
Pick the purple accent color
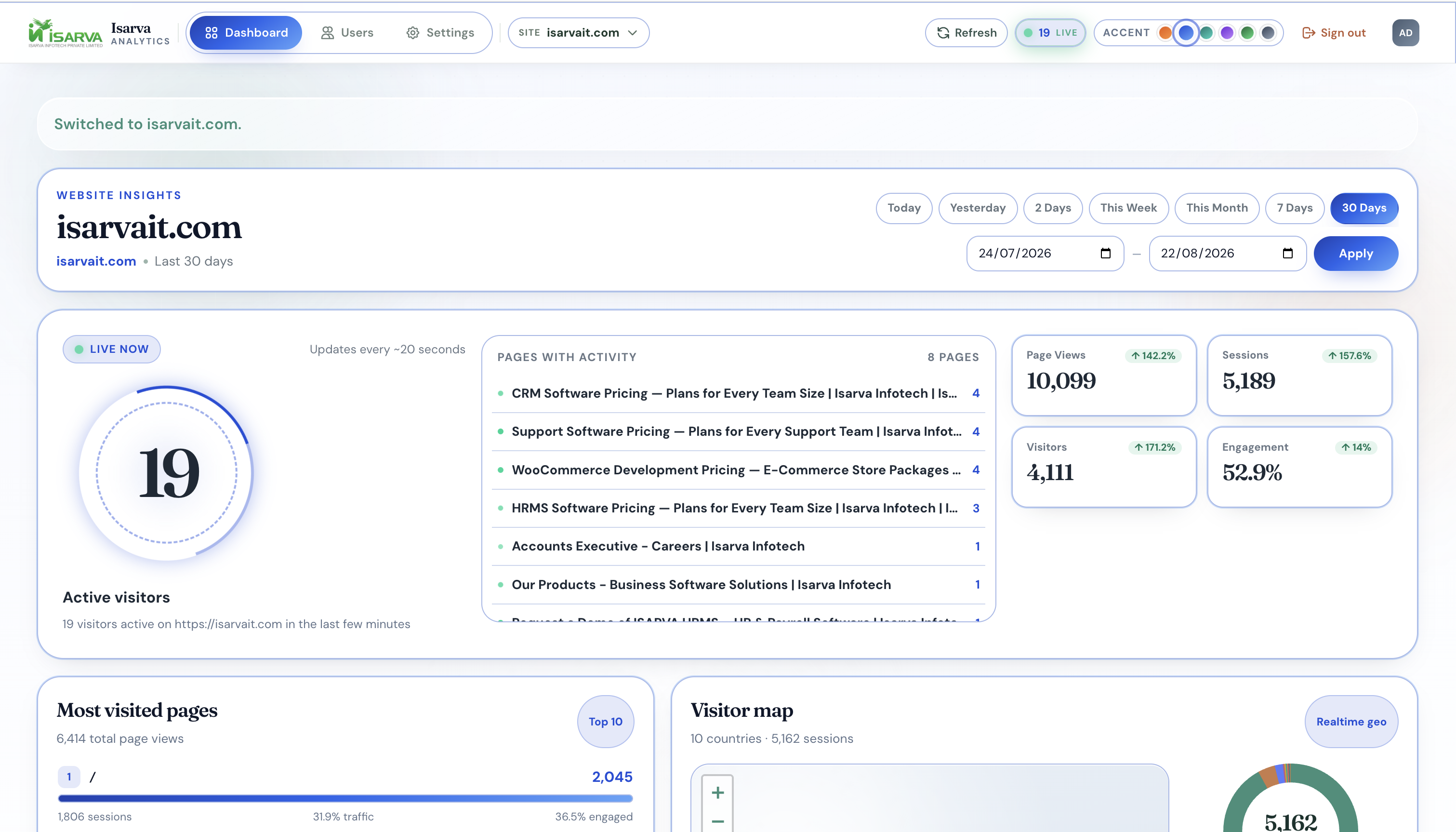(x=1227, y=33)
